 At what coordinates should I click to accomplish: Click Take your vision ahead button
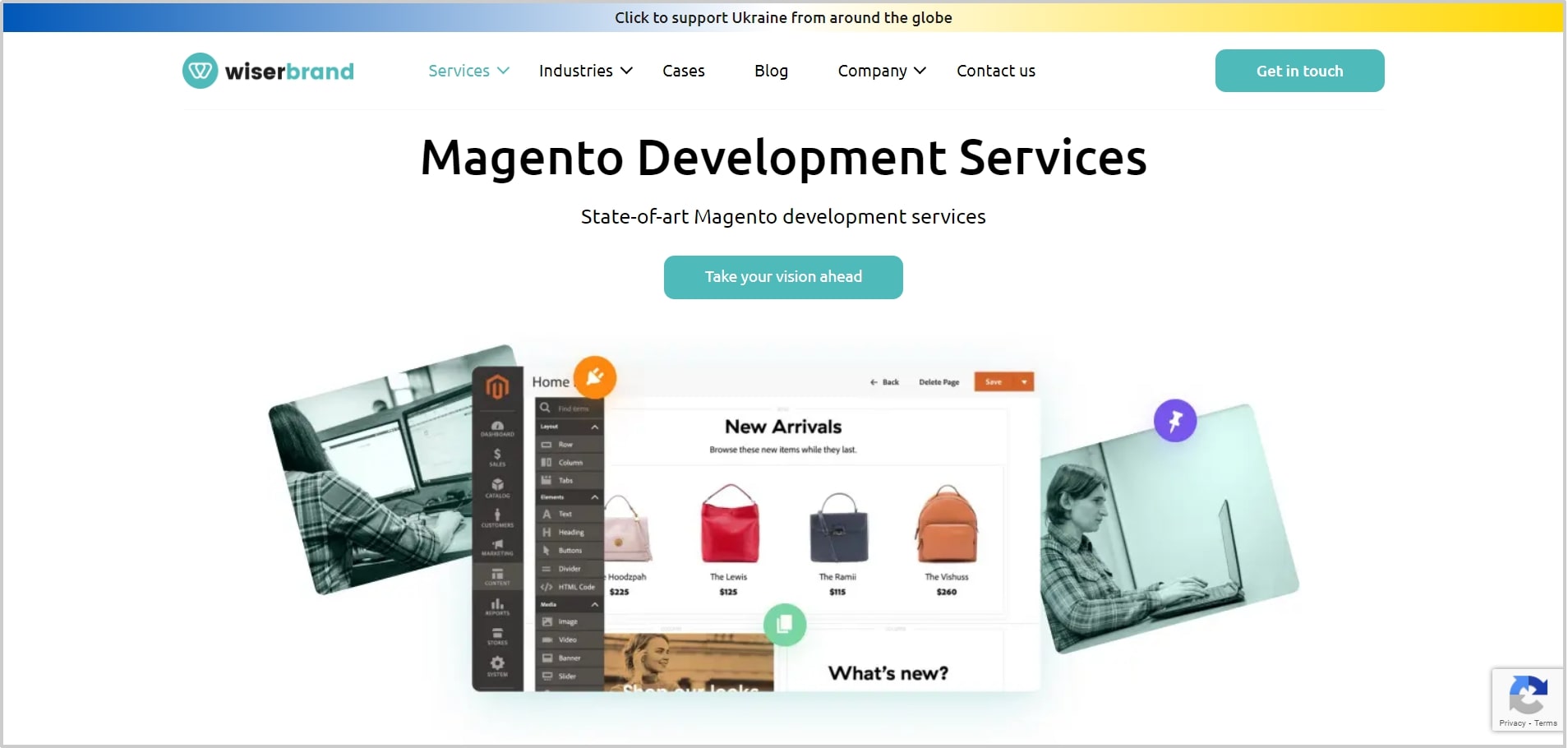[x=783, y=277]
